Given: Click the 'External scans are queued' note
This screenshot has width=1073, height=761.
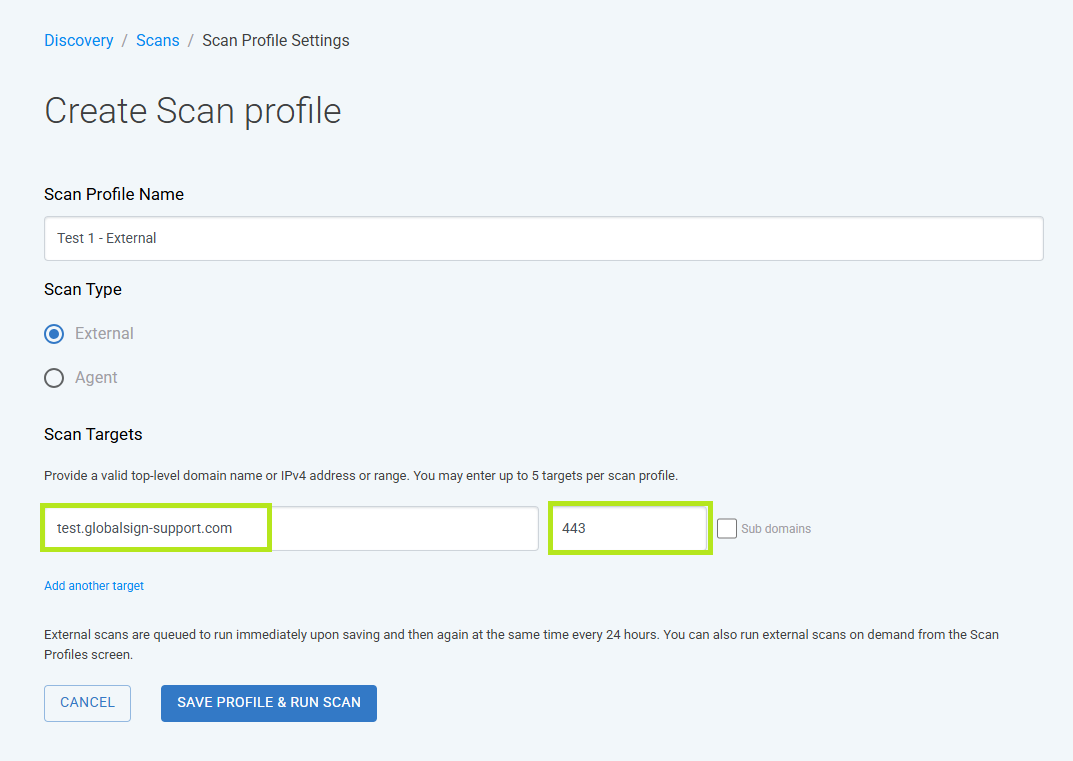Looking at the screenshot, I should [521, 645].
